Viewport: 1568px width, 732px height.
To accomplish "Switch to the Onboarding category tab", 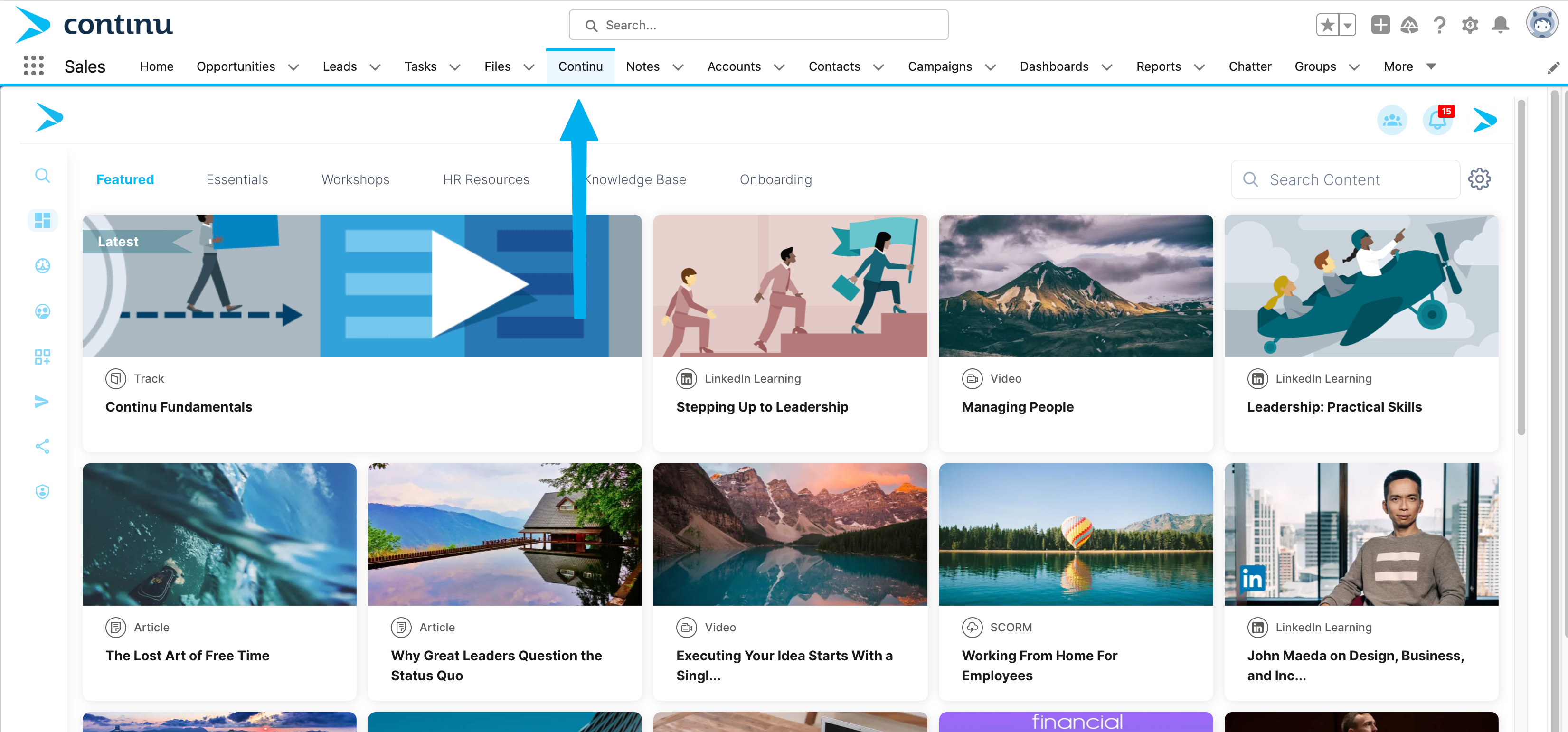I will (x=775, y=179).
